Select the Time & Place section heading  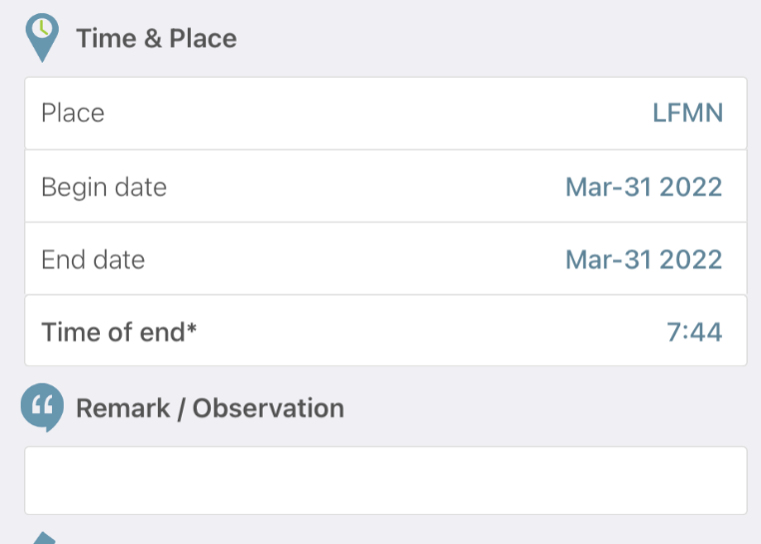click(x=156, y=38)
